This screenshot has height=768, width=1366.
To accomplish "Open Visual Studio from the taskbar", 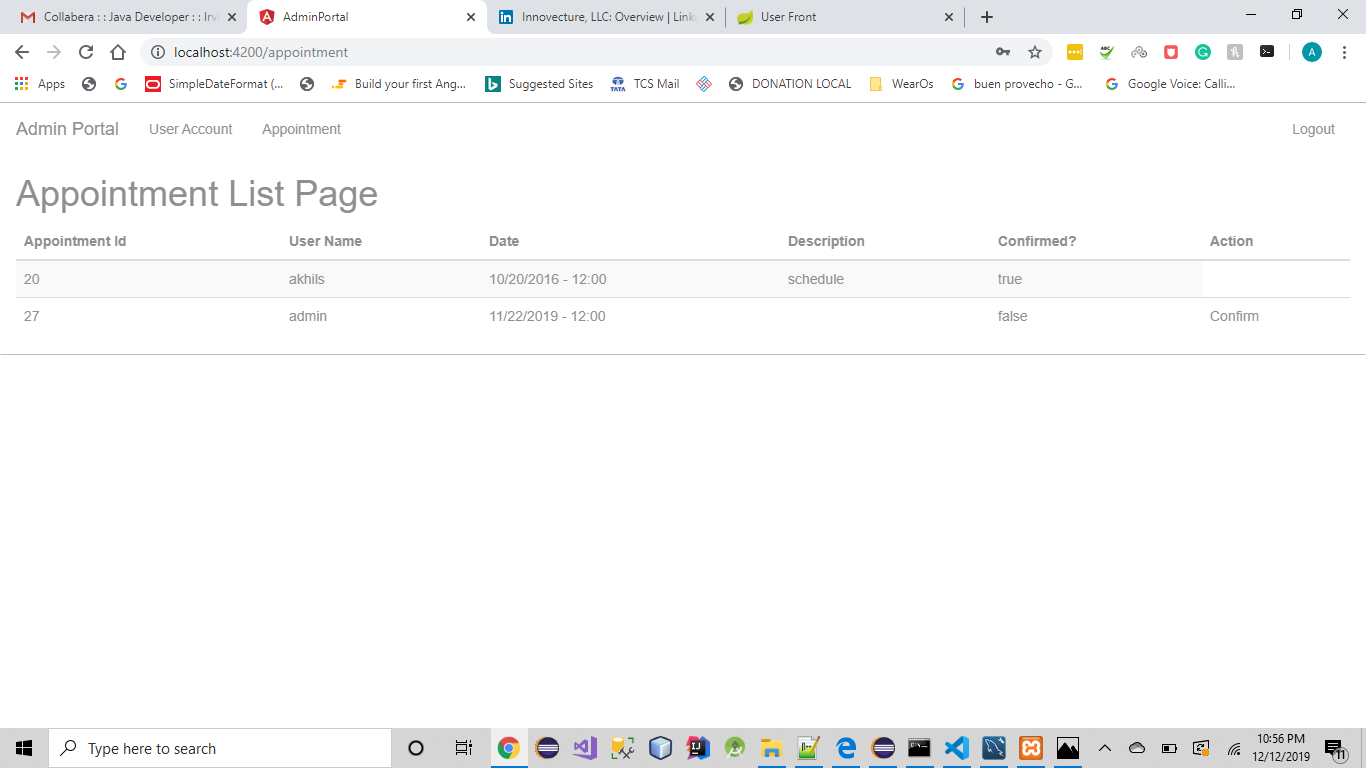I will click(585, 748).
